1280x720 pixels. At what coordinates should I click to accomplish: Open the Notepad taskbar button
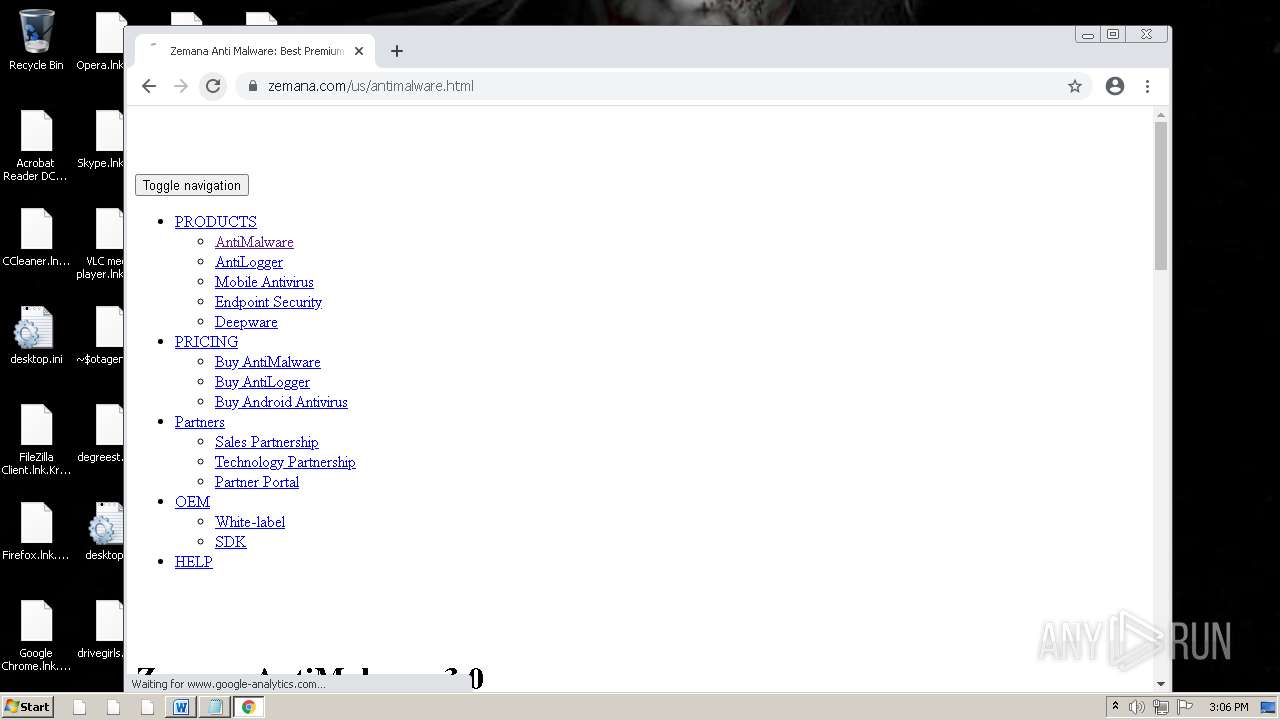tap(215, 707)
